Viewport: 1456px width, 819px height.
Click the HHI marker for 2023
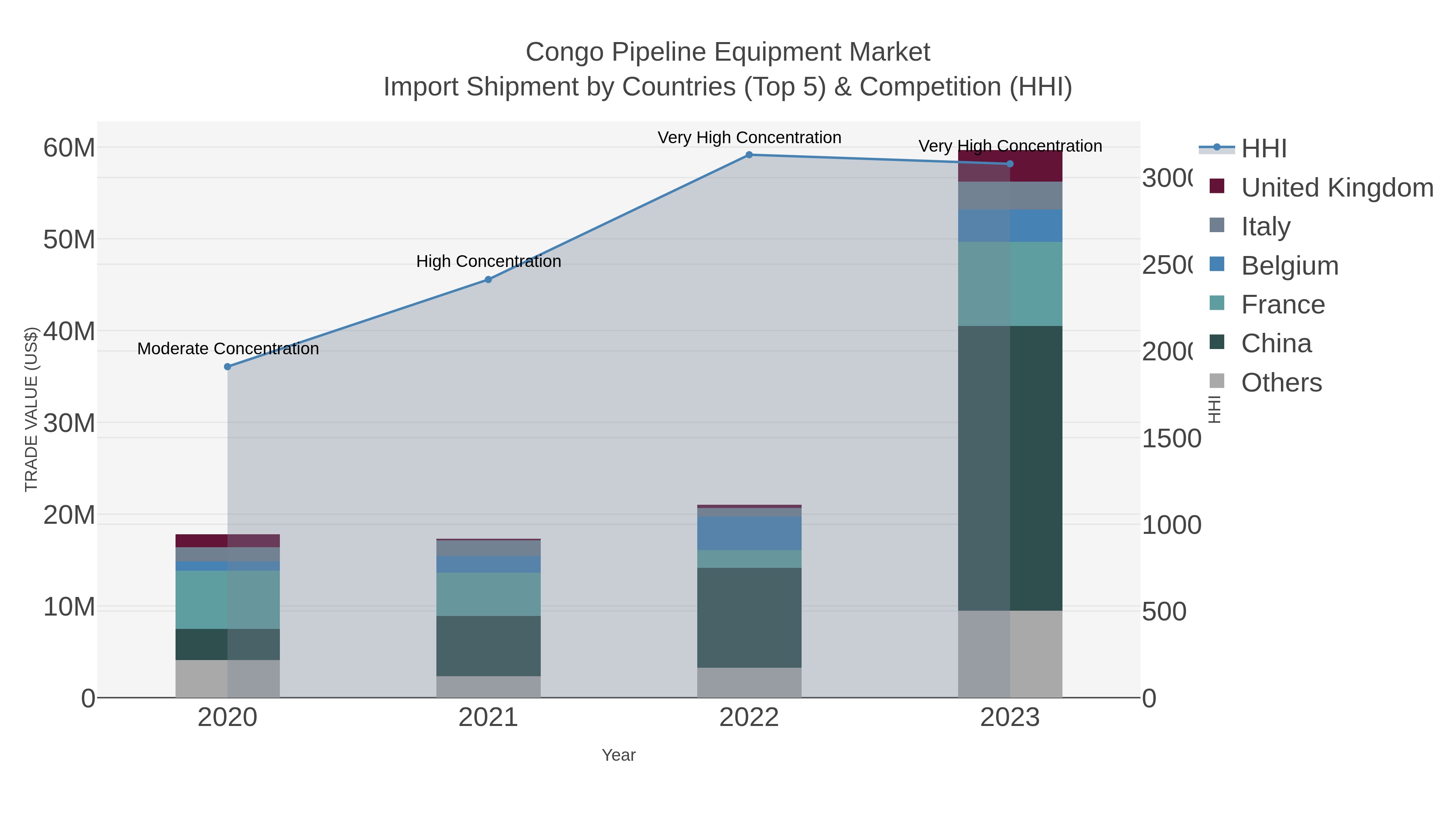pos(1010,164)
